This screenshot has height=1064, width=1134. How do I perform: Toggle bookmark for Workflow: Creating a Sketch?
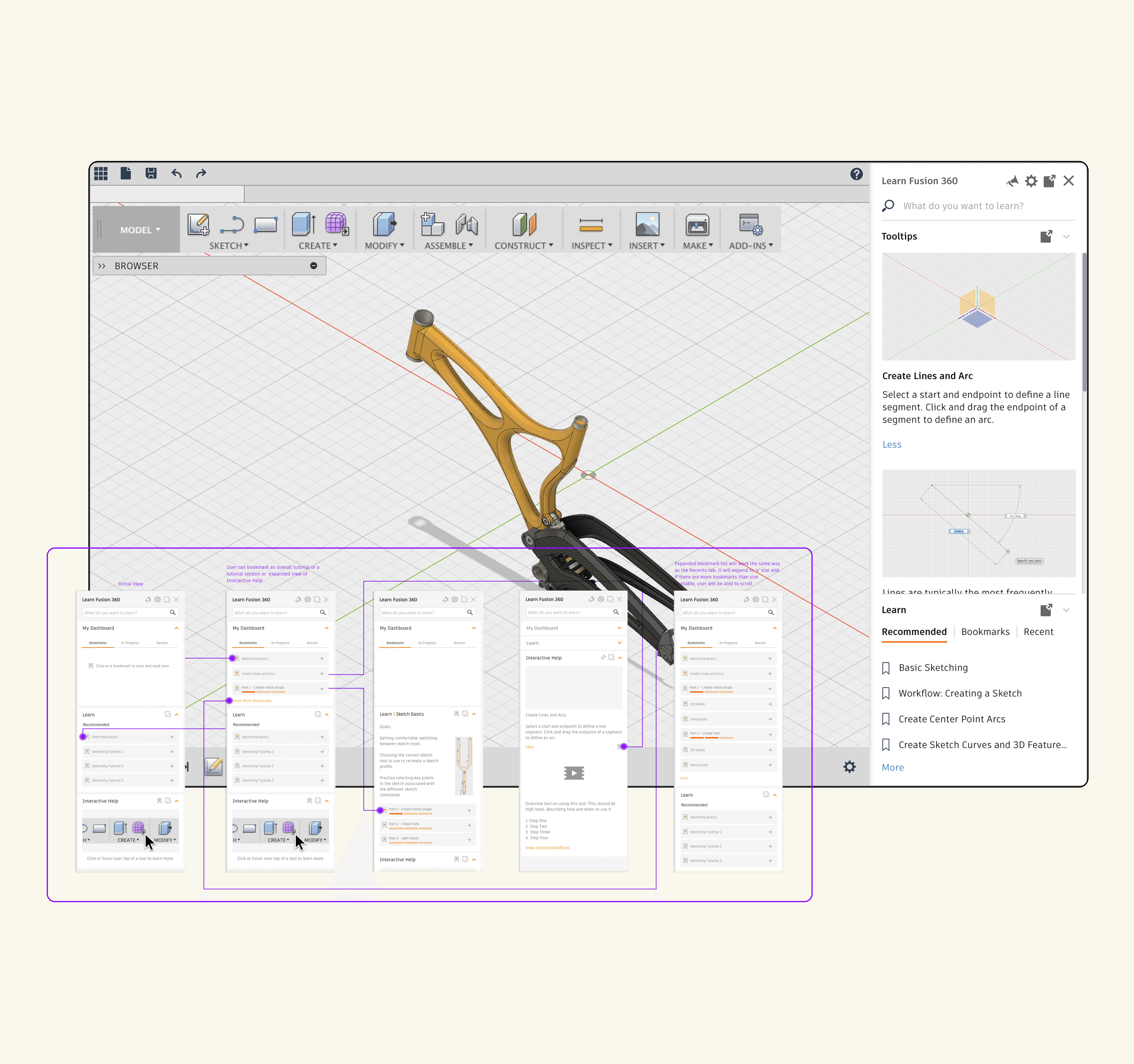click(886, 694)
